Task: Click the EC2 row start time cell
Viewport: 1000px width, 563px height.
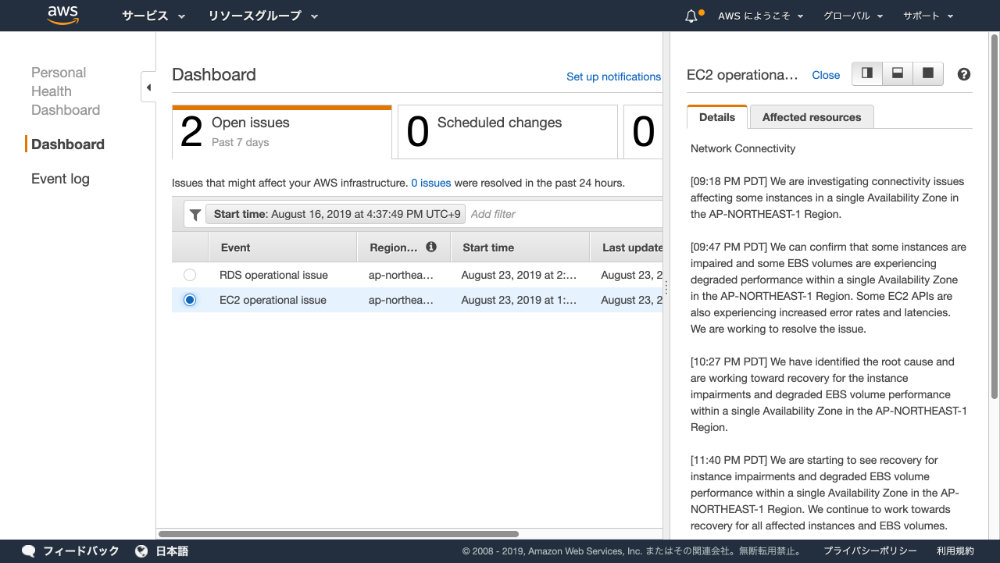Action: pos(518,300)
